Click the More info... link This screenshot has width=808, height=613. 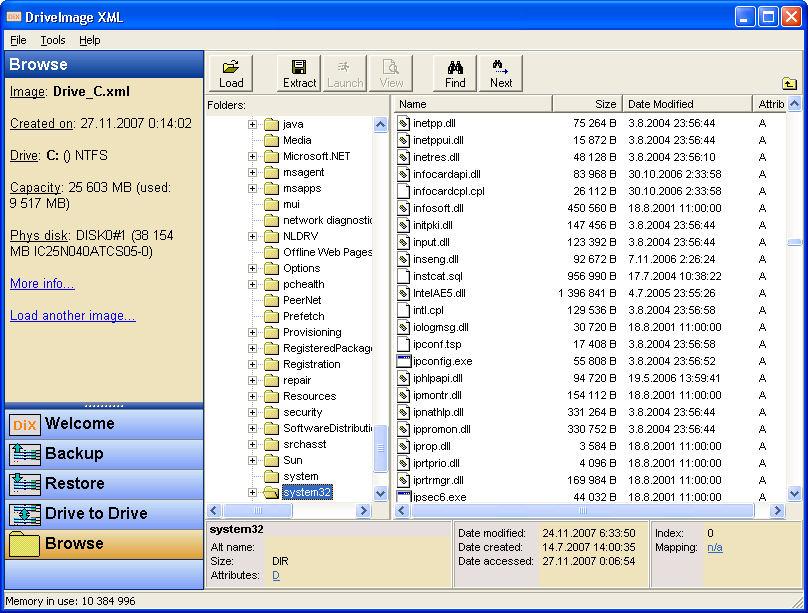click(42, 284)
